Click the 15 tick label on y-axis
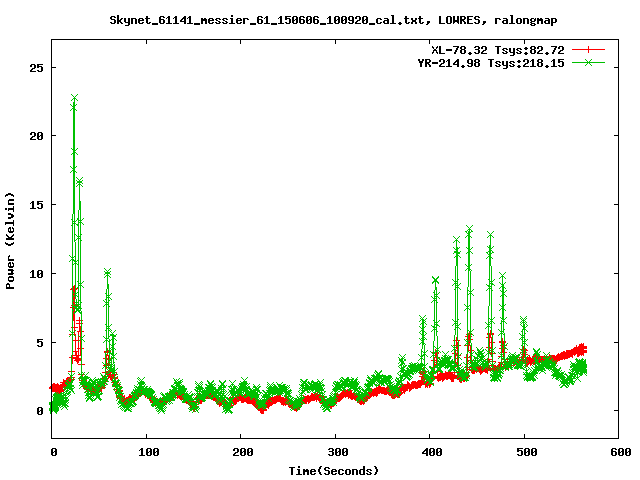Image resolution: width=640 pixels, height=480 pixels. pos(38,204)
